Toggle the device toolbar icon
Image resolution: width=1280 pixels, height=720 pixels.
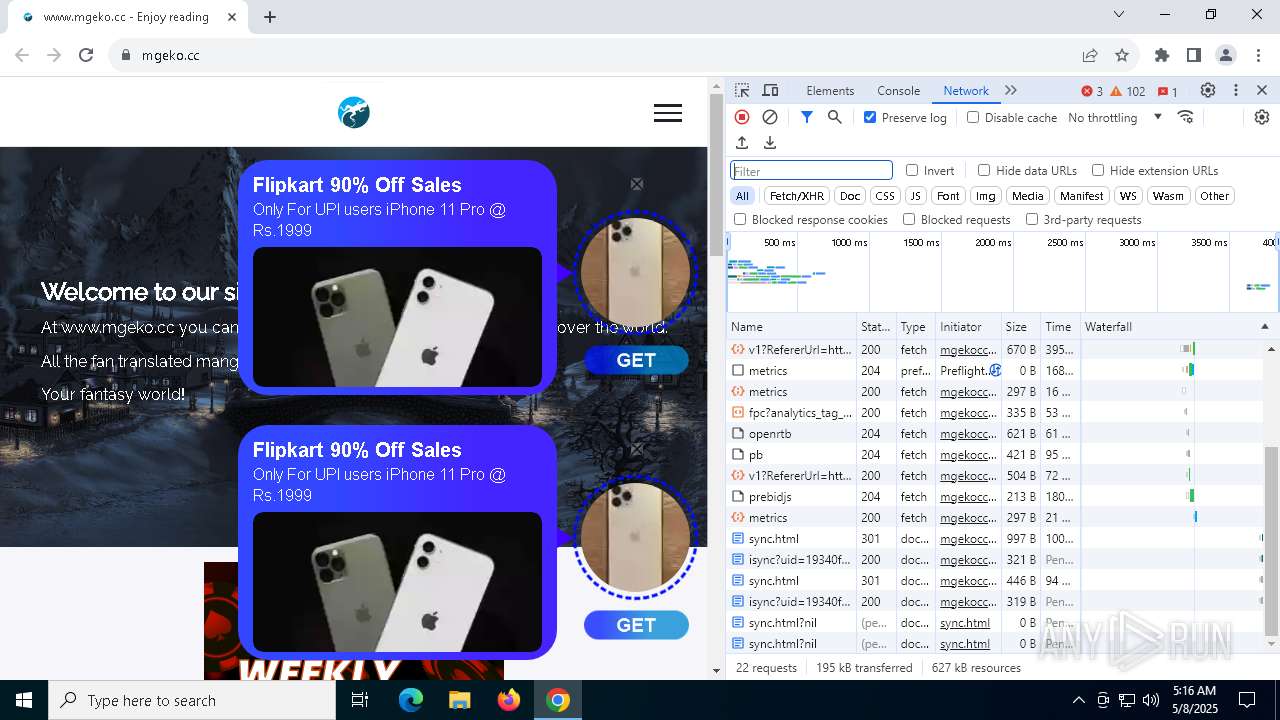(x=770, y=90)
